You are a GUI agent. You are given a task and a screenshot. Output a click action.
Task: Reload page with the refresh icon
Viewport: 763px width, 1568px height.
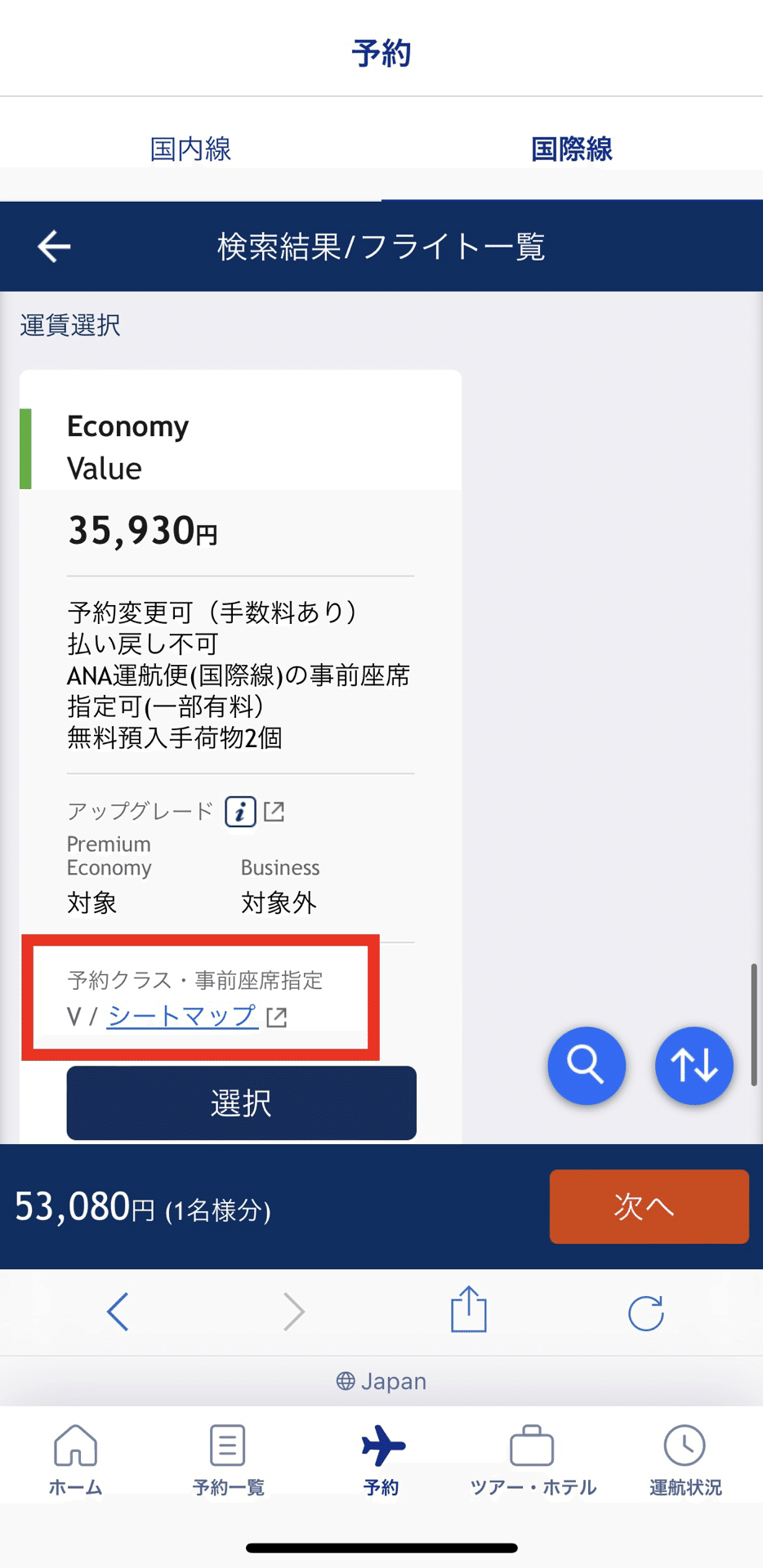pos(645,1313)
